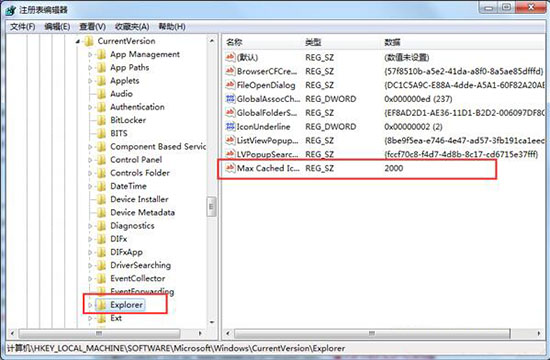This screenshot has height=360, width=550.
Task: Click the BrowserCFCre... string value icon
Action: (x=230, y=71)
